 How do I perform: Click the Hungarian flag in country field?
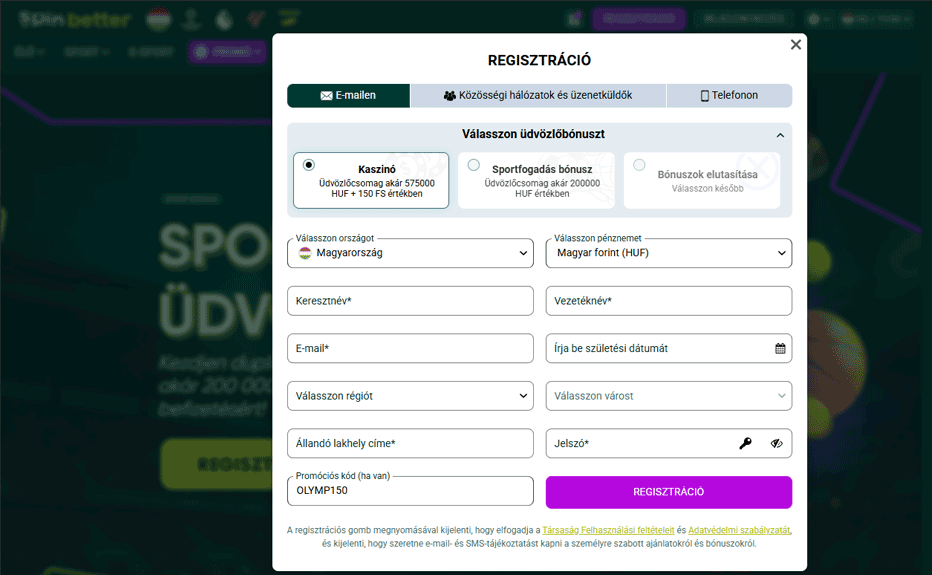coord(304,253)
